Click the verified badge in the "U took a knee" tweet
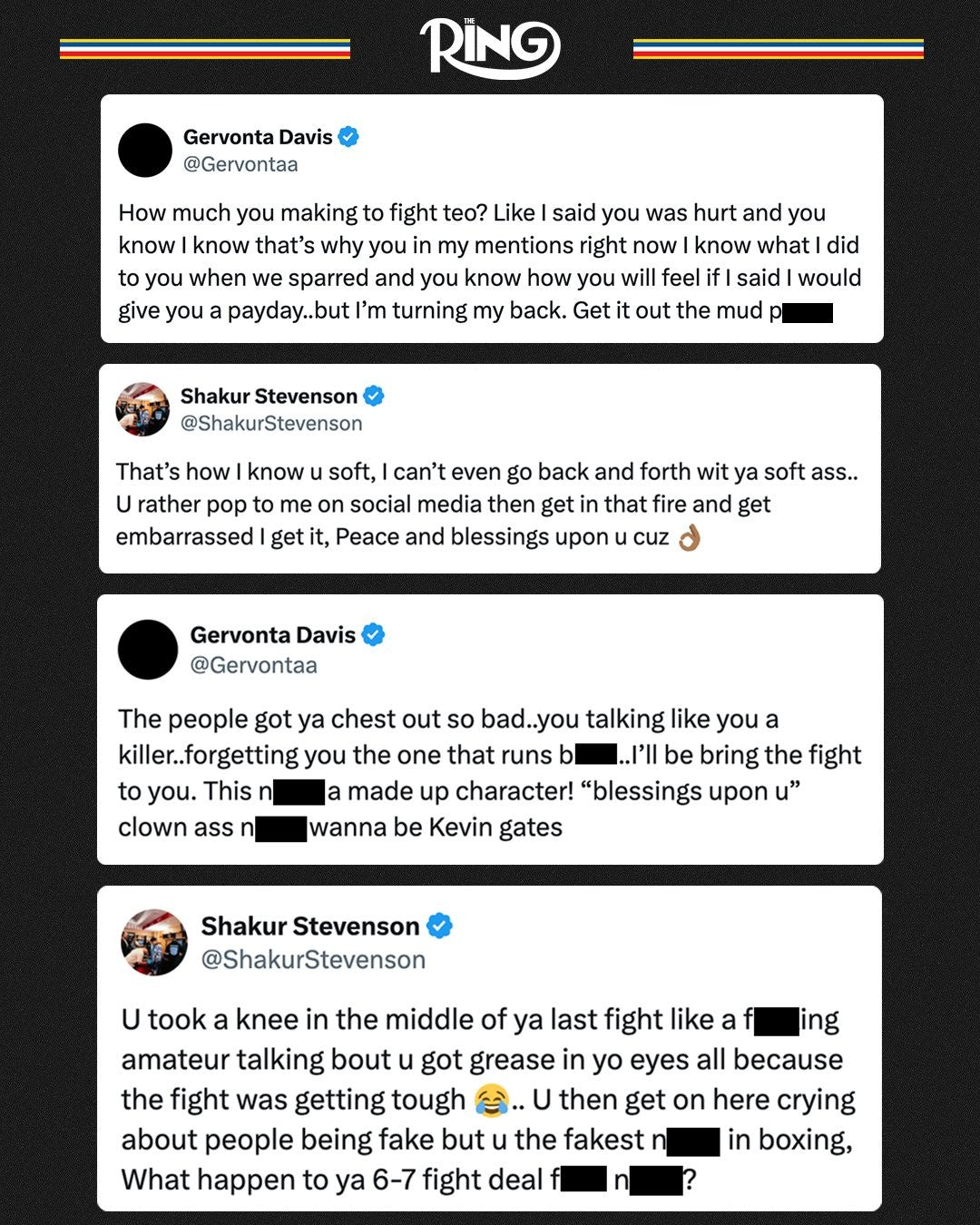 (439, 926)
